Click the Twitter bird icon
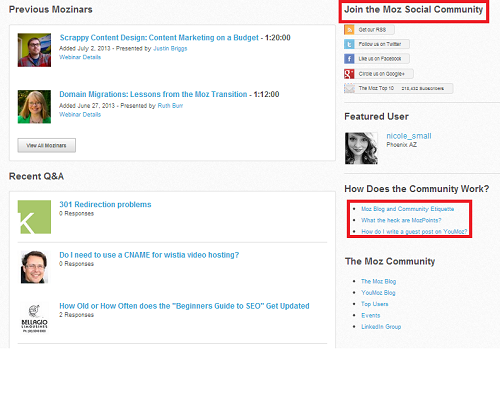500x393 pixels. pos(349,44)
